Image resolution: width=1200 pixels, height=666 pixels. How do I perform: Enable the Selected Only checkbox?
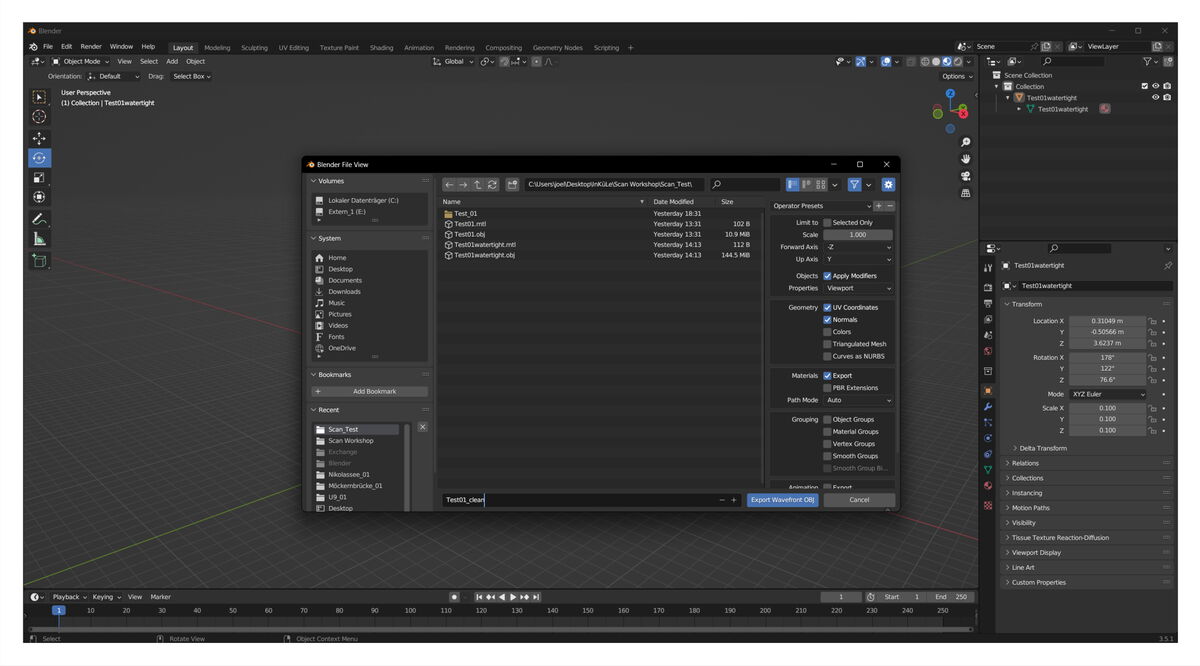[827, 223]
